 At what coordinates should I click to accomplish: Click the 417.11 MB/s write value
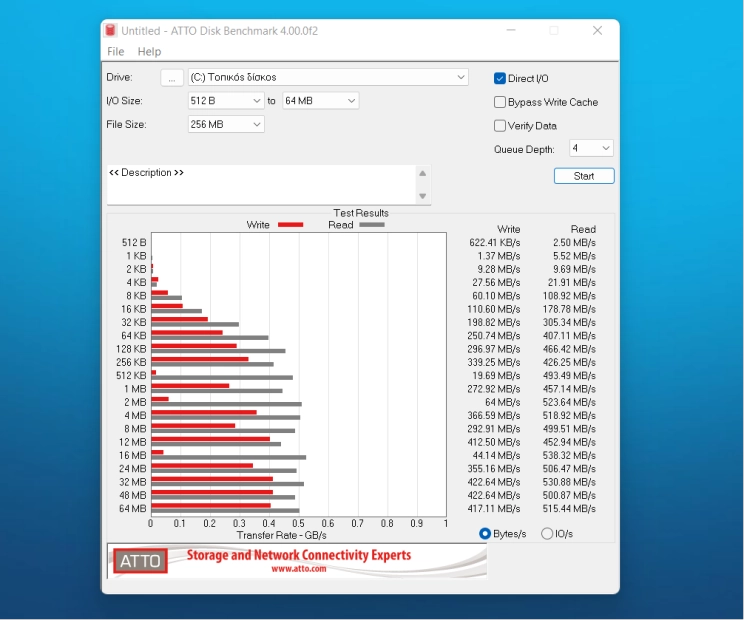point(493,509)
